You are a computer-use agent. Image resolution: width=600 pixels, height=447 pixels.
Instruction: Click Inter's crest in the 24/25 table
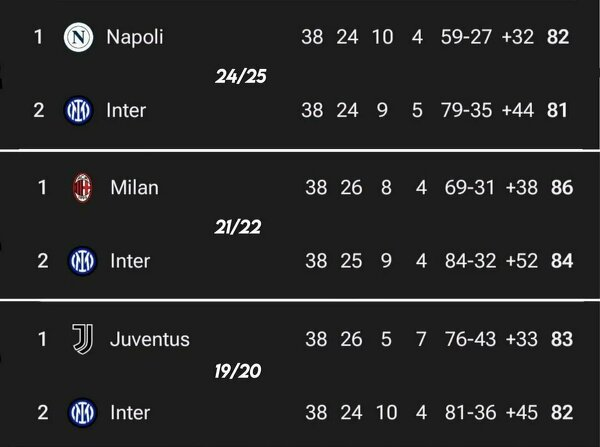(78, 110)
